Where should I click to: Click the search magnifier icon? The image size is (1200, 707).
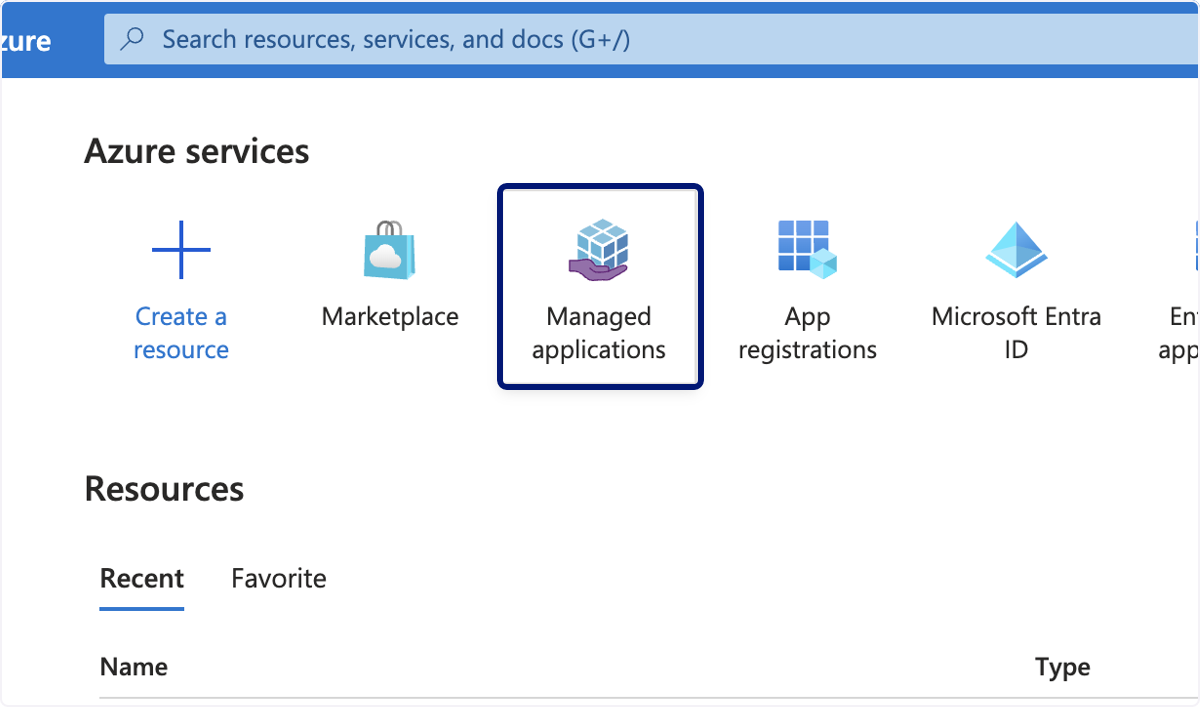coord(133,39)
